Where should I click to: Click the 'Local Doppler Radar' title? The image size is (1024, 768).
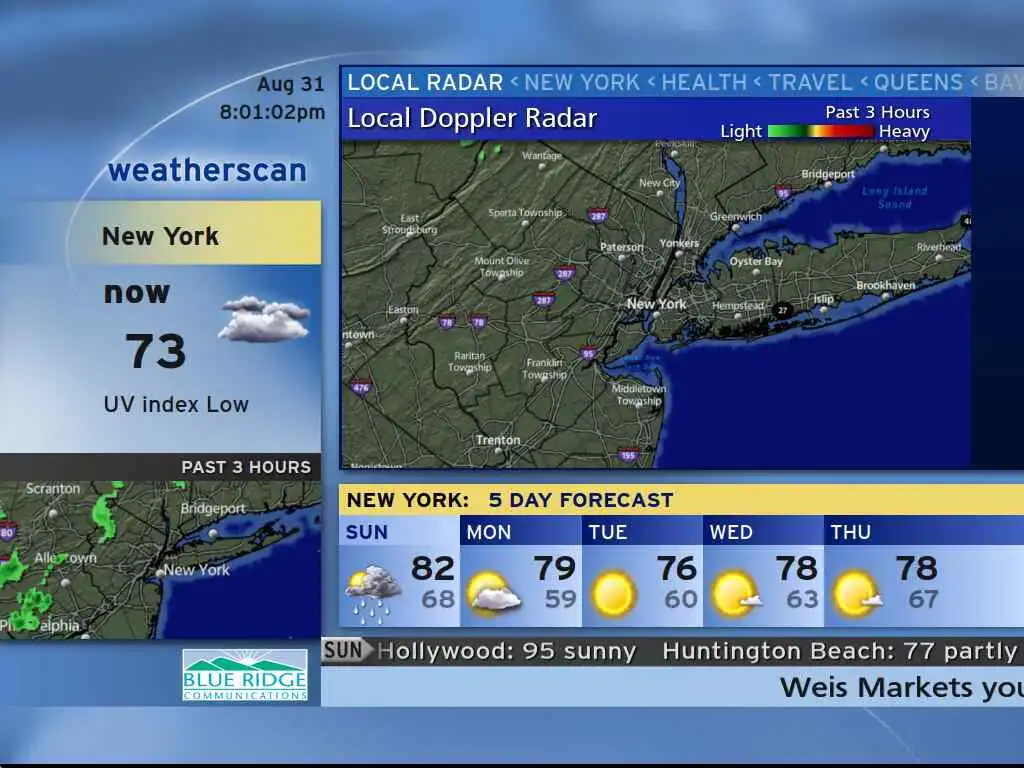(472, 118)
